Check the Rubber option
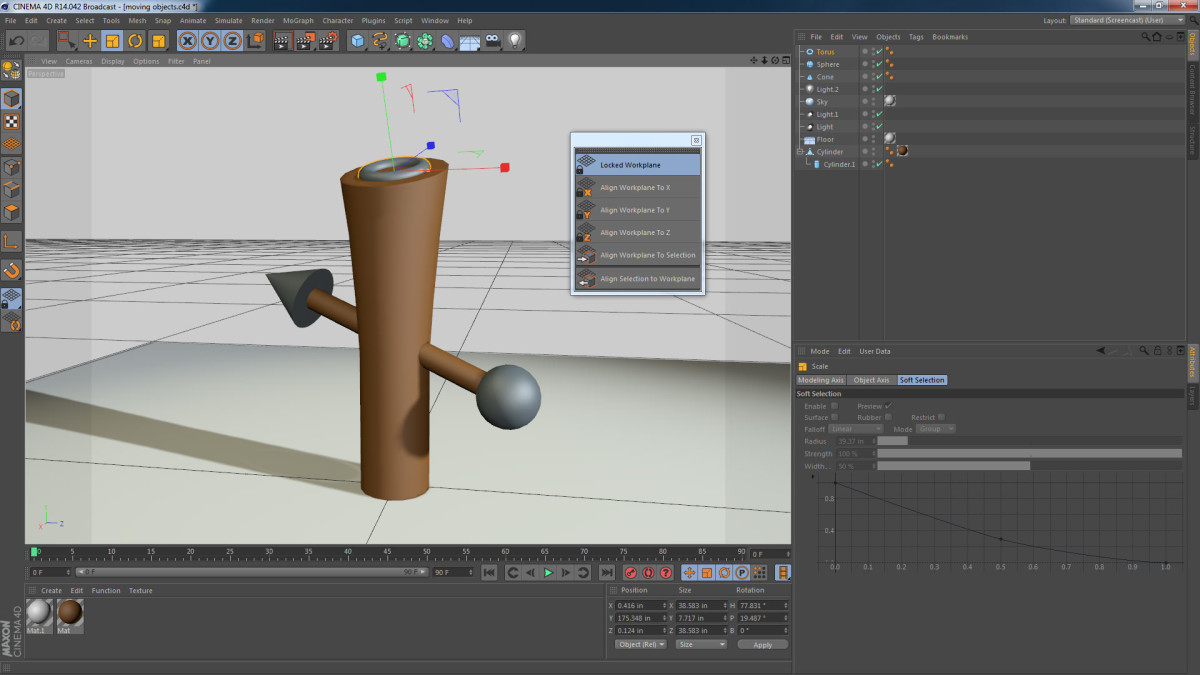This screenshot has height=675, width=1200. tap(887, 417)
